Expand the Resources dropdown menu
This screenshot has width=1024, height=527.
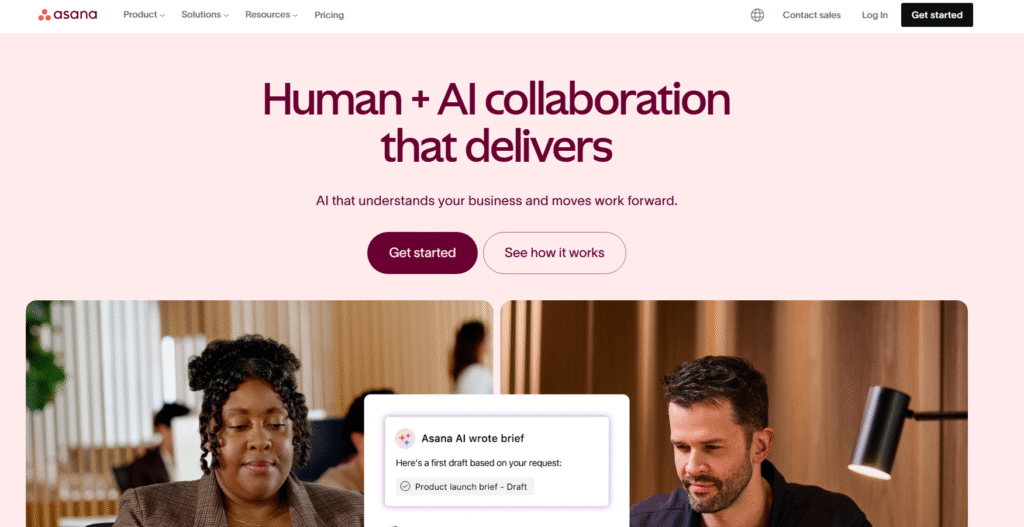point(271,15)
